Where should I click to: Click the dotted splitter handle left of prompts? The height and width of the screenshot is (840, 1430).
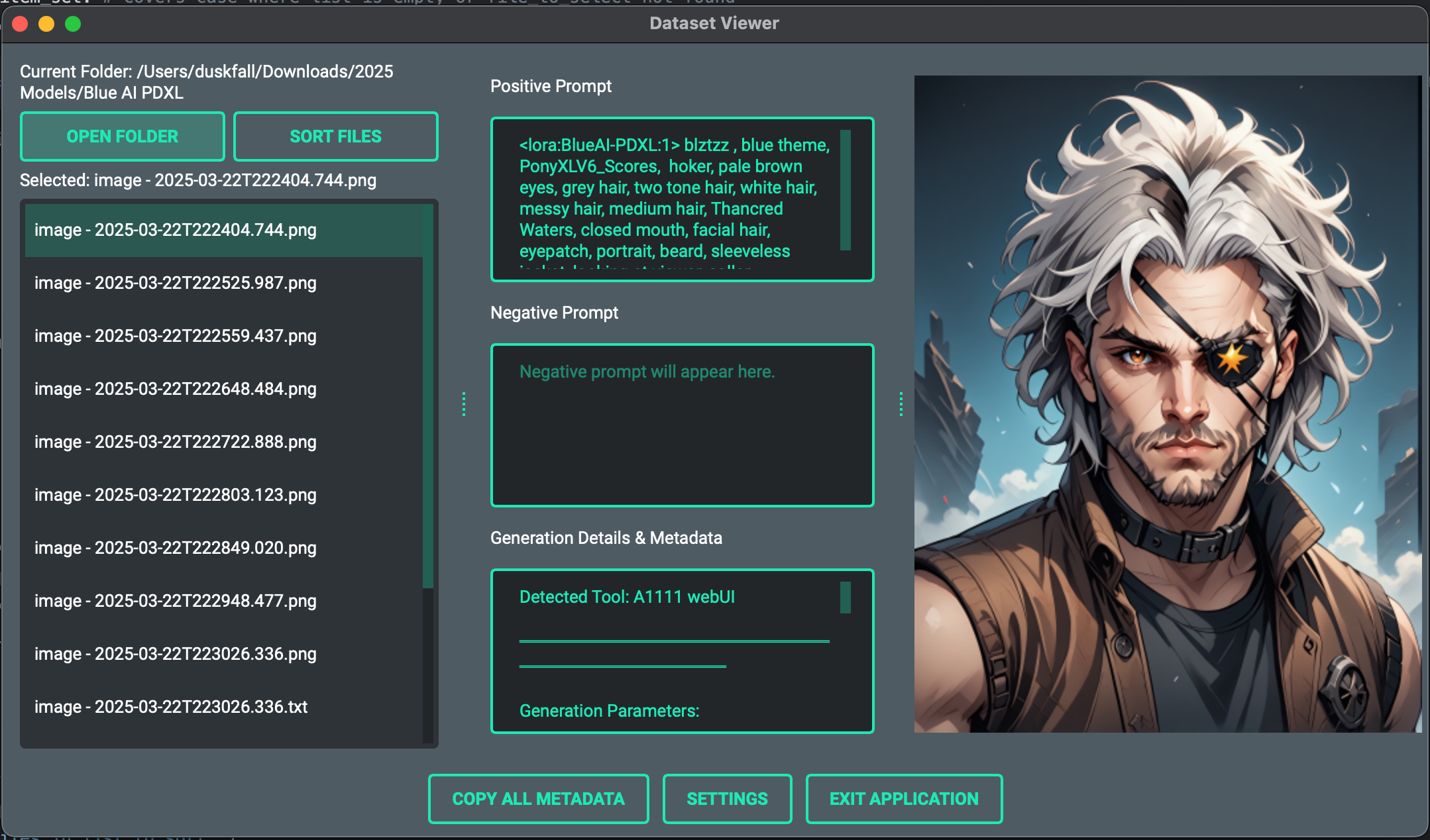coord(464,404)
